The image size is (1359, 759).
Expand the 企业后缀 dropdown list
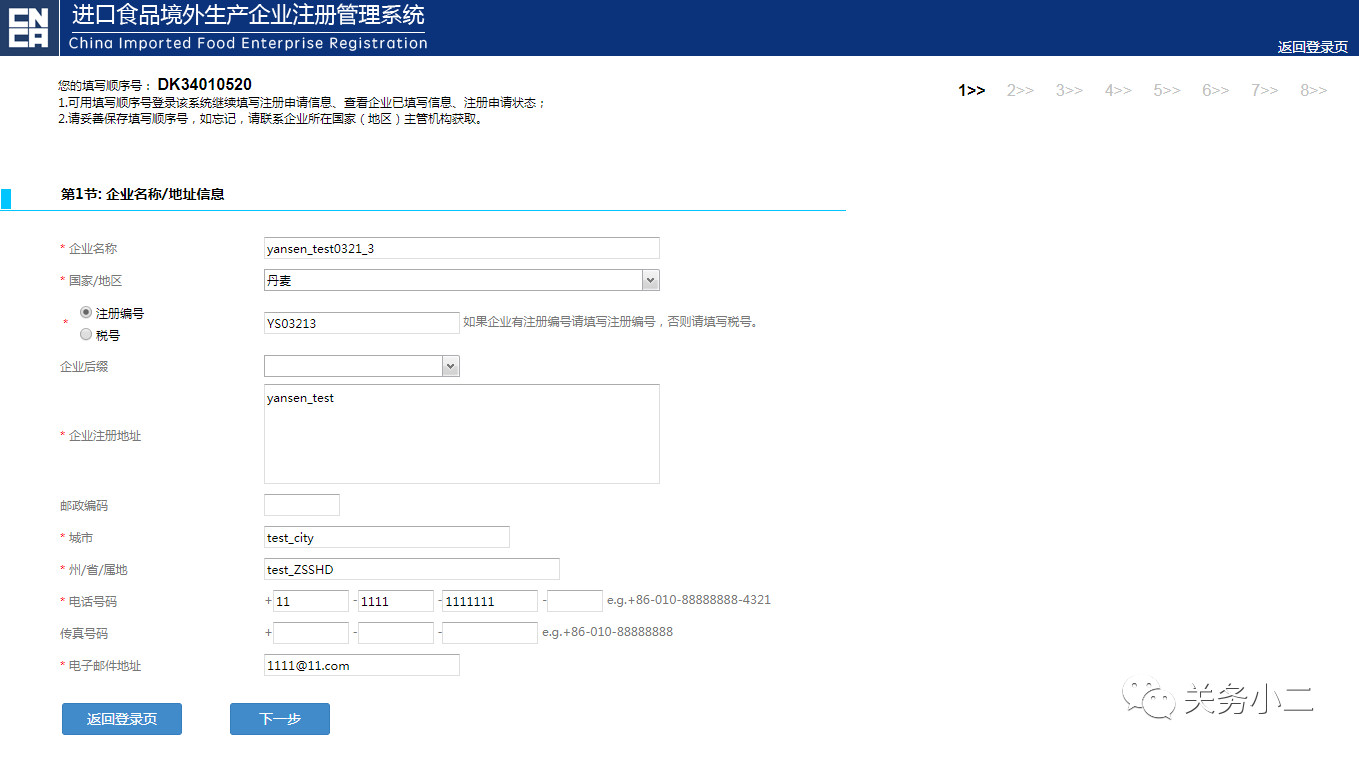tap(361, 367)
